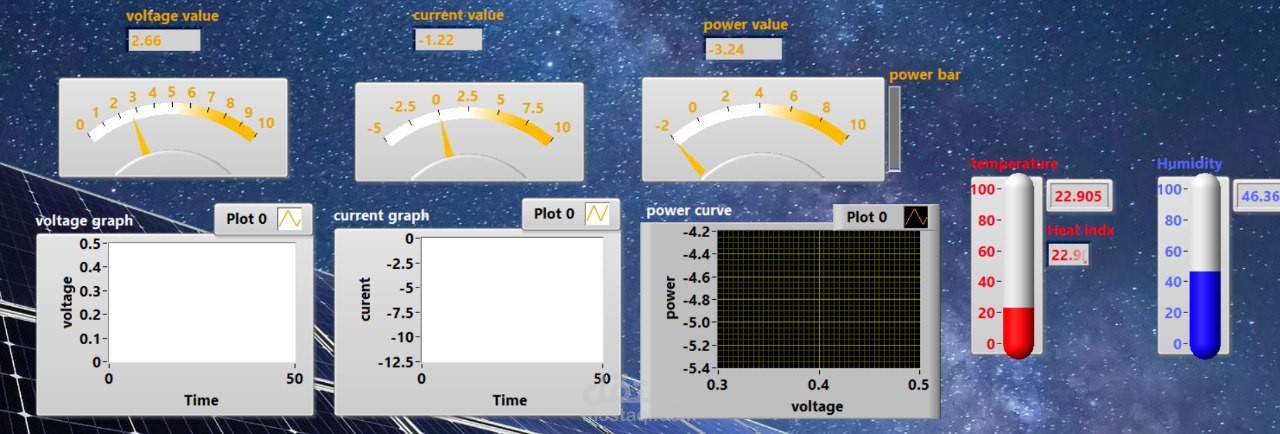Select the current value field showing -1.22
The image size is (1280, 434).
tap(449, 39)
